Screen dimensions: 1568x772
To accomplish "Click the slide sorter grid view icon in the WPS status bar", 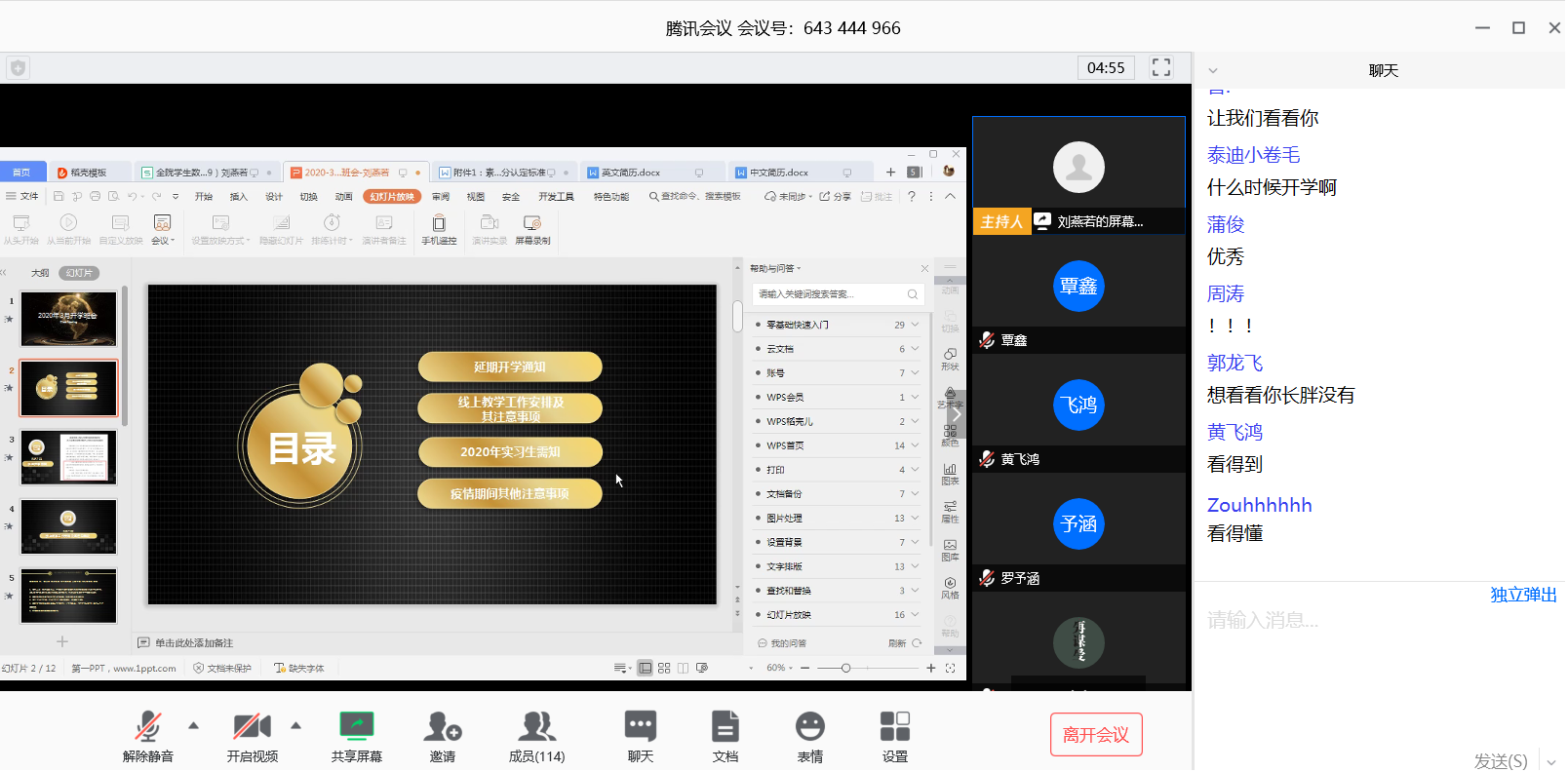I will pyautogui.click(x=664, y=668).
